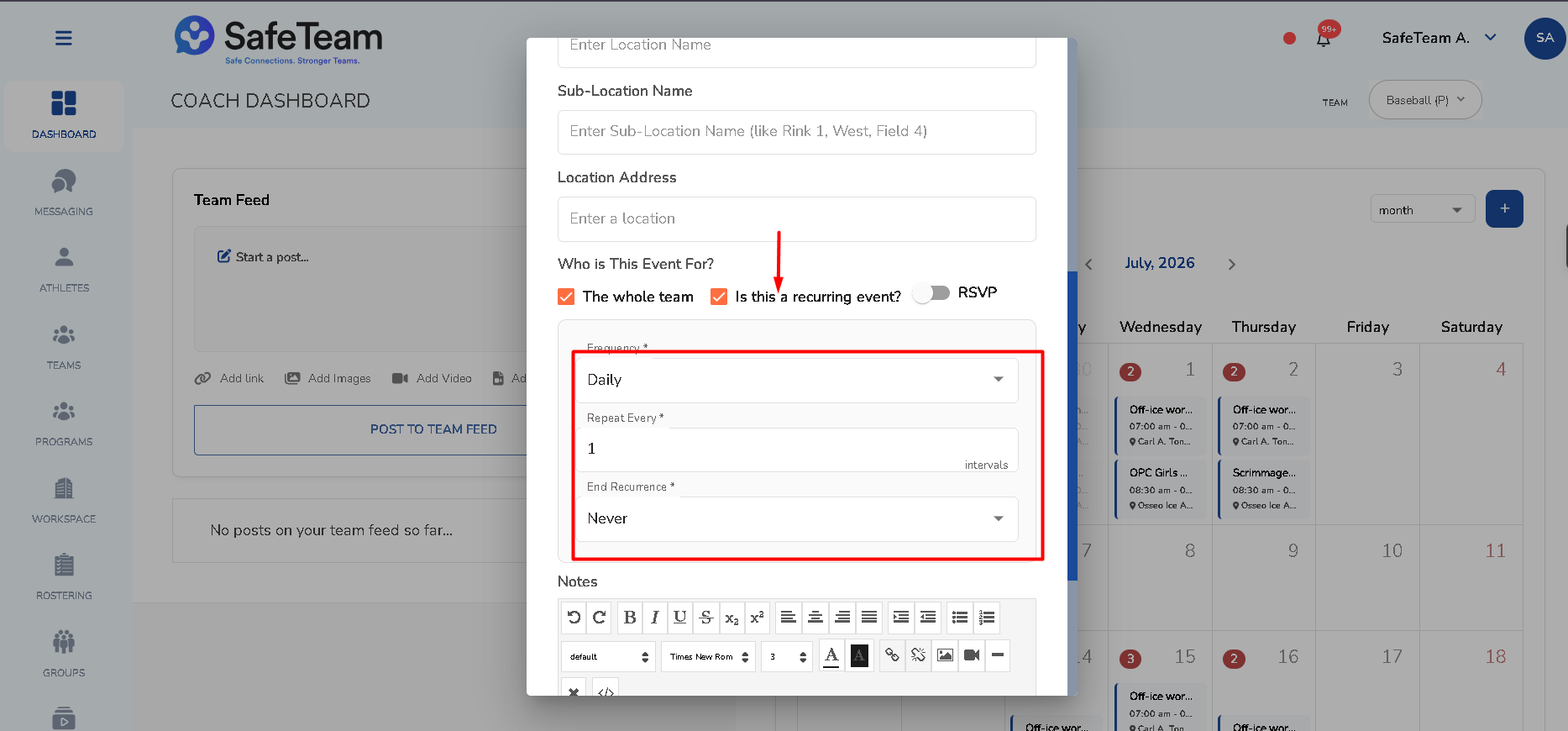Screen dimensions: 1568x731
Task: Open the hamburger sidebar menu
Action: [64, 38]
